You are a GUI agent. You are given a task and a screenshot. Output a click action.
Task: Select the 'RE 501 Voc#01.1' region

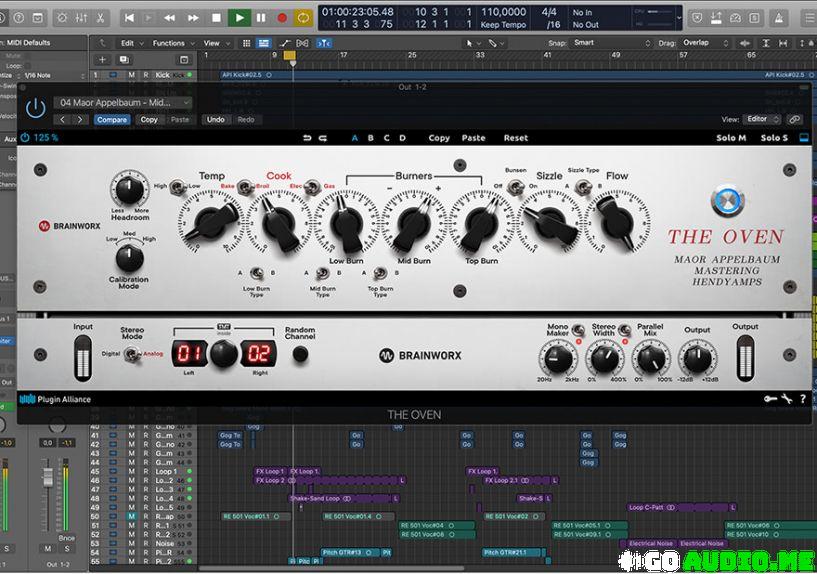click(x=255, y=517)
